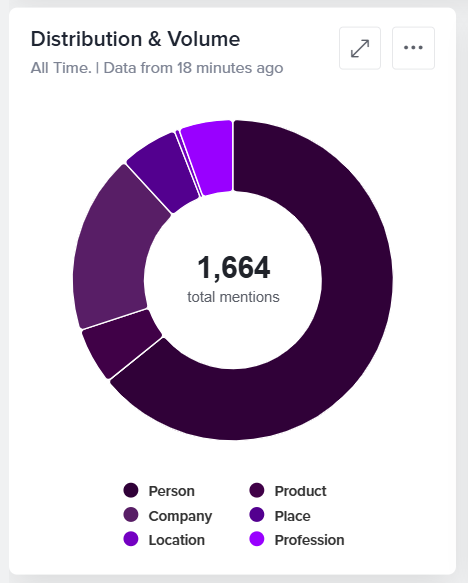
Task: Click the Company legend label
Action: tap(180, 516)
